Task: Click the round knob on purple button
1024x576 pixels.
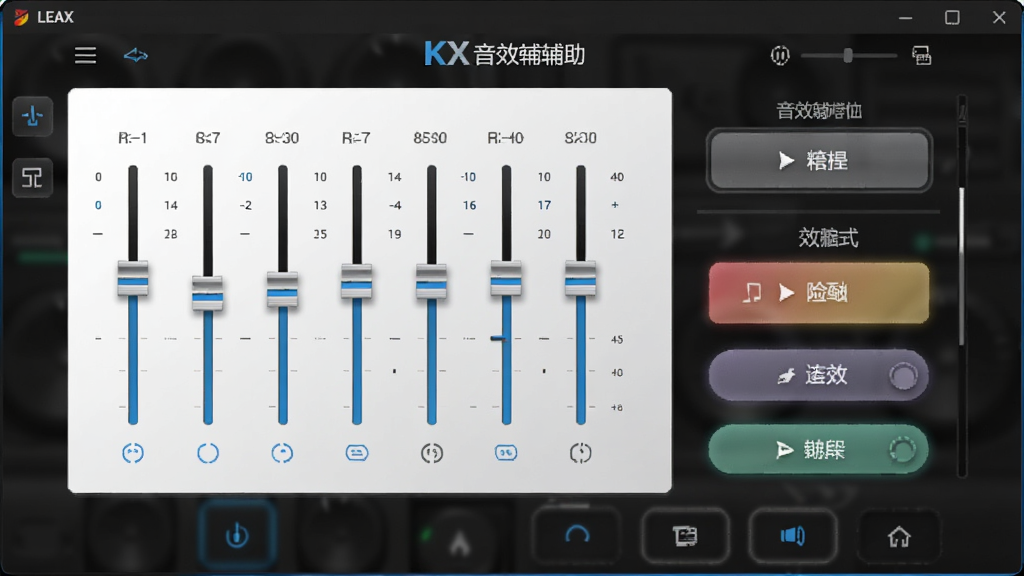Action: [x=903, y=376]
